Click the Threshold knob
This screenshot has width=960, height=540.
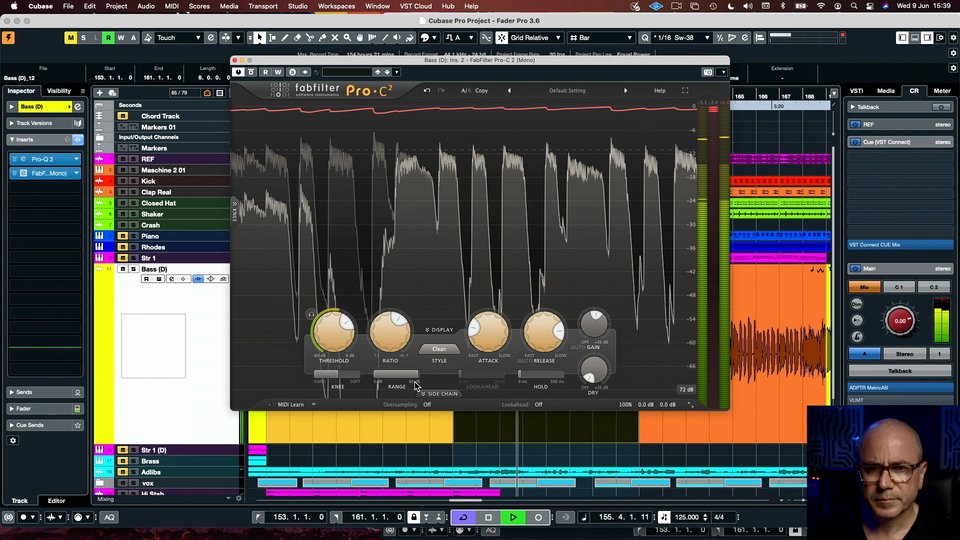point(334,331)
